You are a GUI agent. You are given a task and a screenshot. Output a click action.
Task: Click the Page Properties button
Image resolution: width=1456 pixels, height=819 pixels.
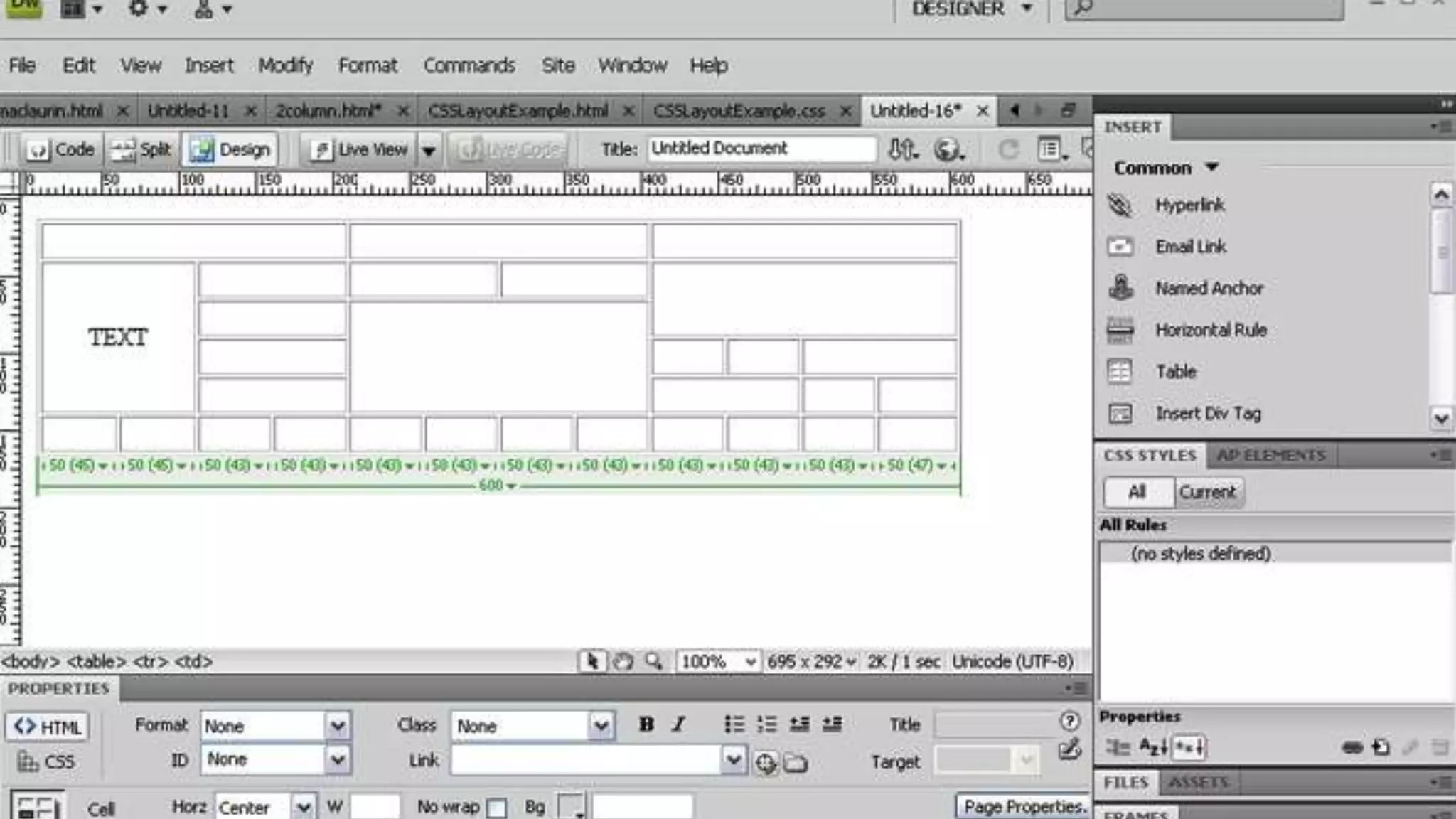(x=1023, y=807)
